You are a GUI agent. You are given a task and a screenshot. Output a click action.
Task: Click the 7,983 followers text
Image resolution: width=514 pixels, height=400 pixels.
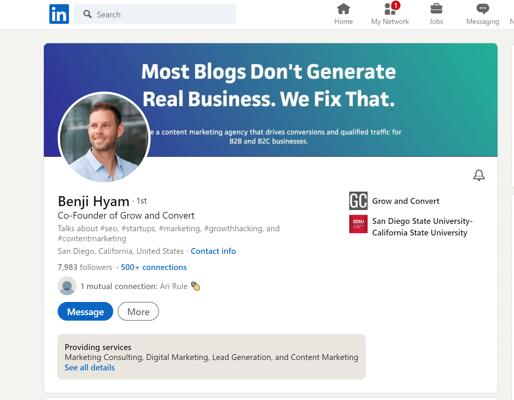(x=85, y=267)
